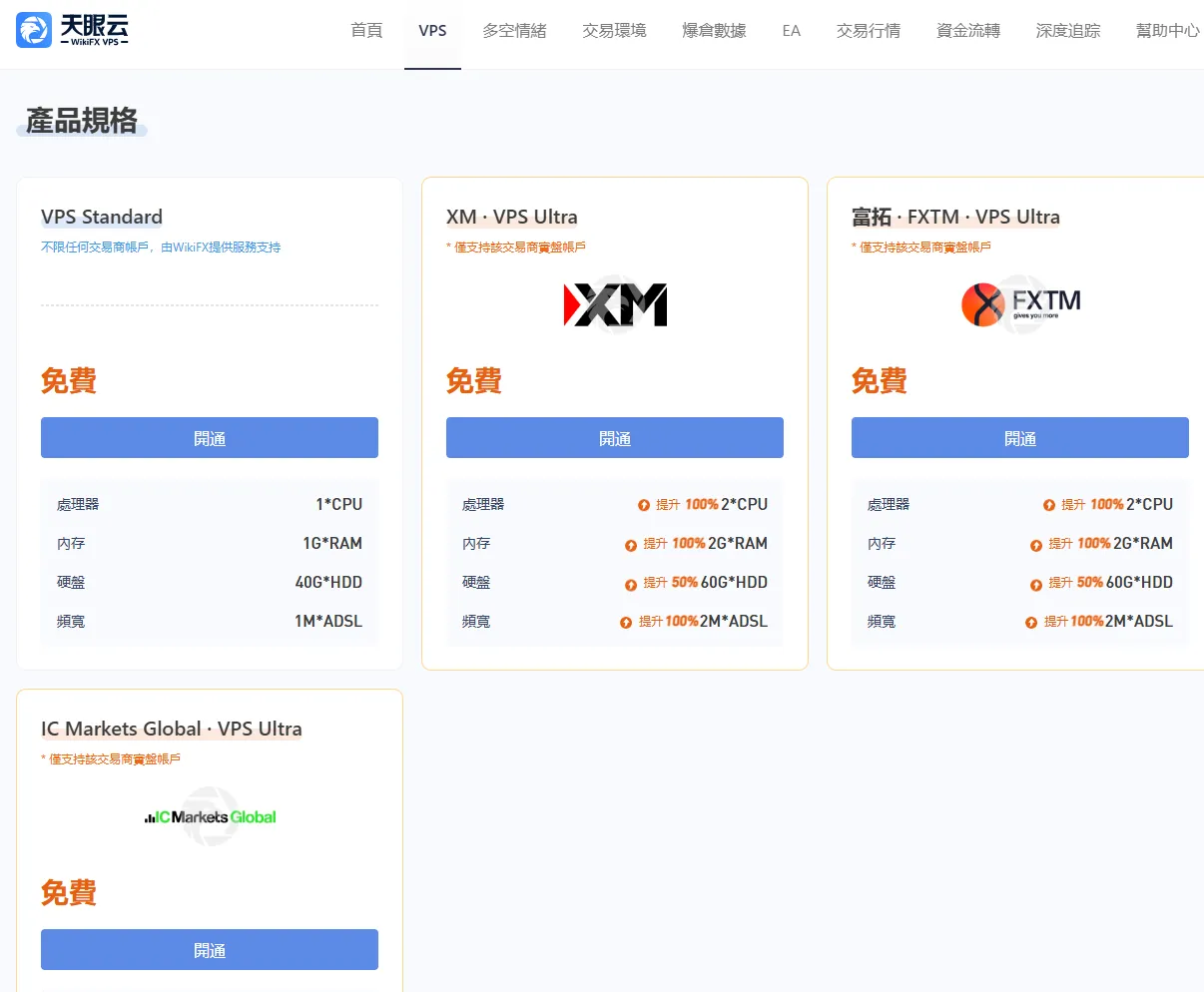
Task: Go to 交易環境 in navigation
Action: coord(614,31)
